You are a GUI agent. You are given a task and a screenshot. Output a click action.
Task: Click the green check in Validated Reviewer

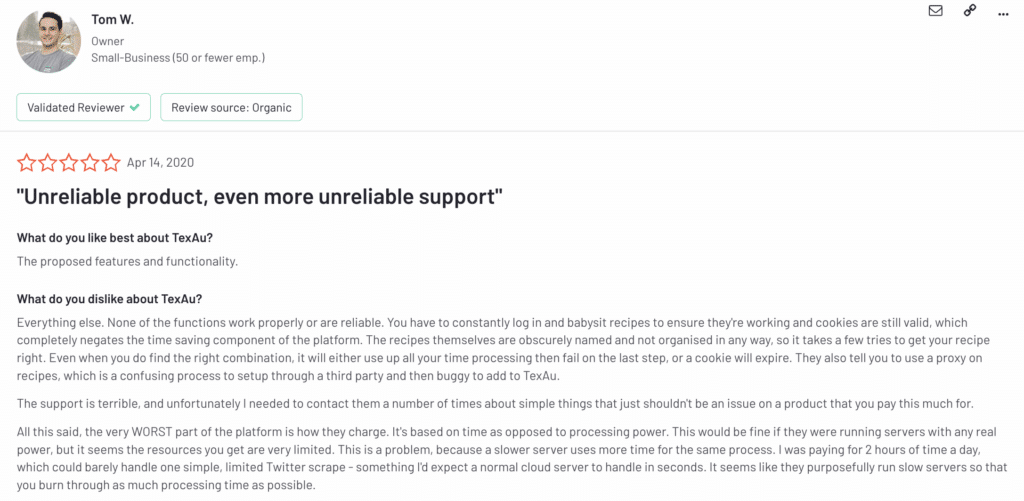(135, 107)
